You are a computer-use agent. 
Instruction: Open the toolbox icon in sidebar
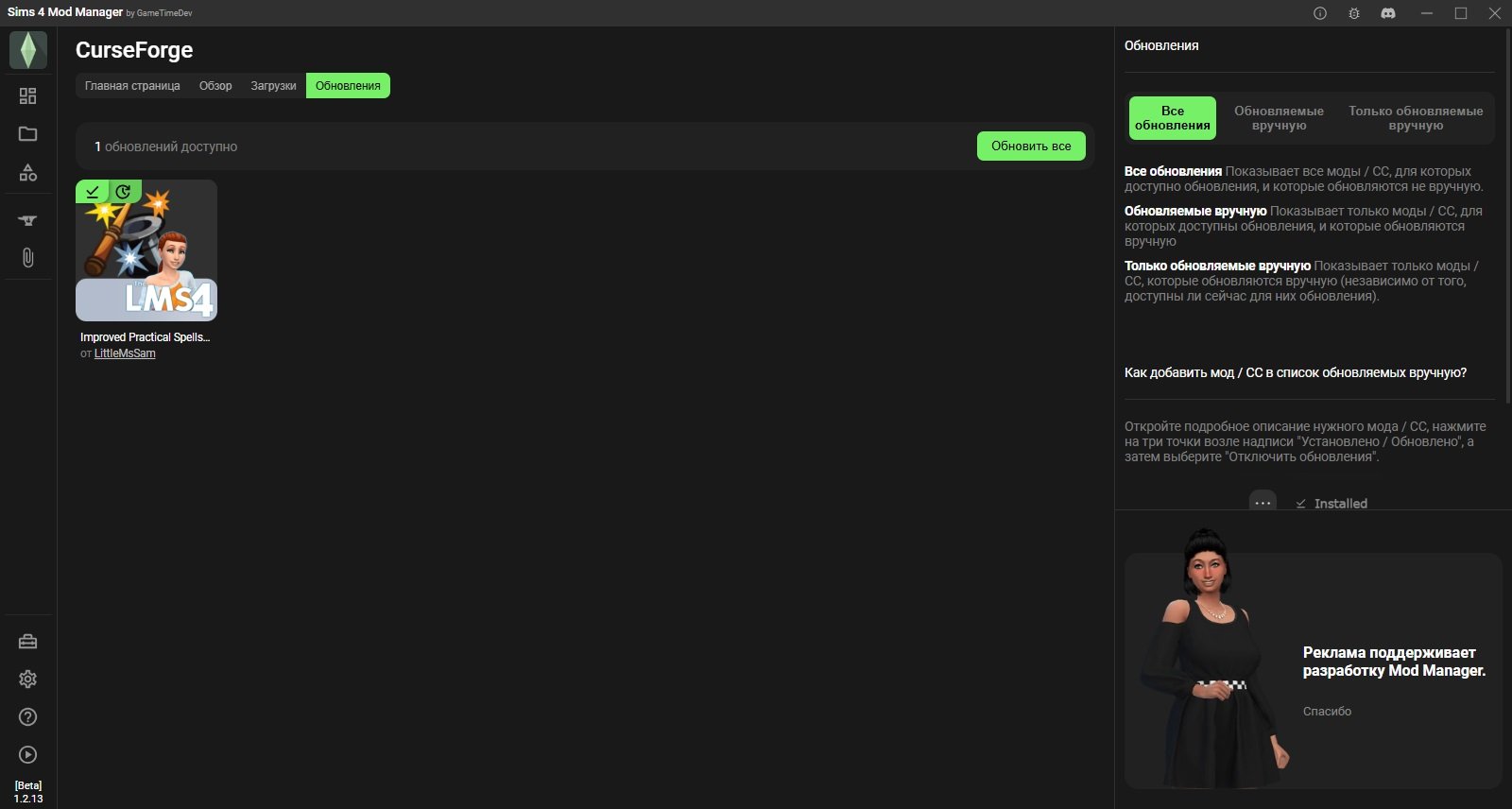(x=28, y=642)
